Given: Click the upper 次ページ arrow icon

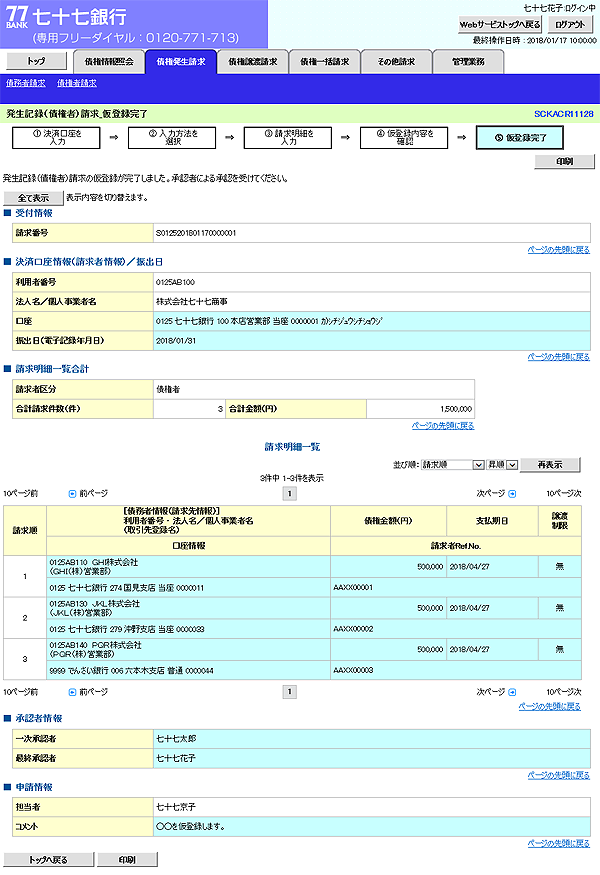Looking at the screenshot, I should pos(512,494).
